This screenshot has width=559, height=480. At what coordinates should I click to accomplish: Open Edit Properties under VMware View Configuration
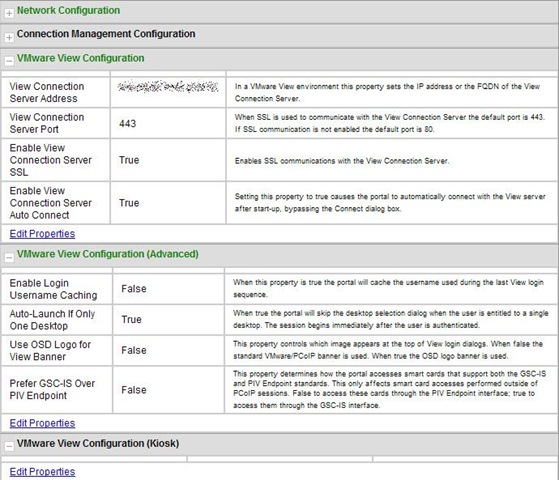pos(42,234)
